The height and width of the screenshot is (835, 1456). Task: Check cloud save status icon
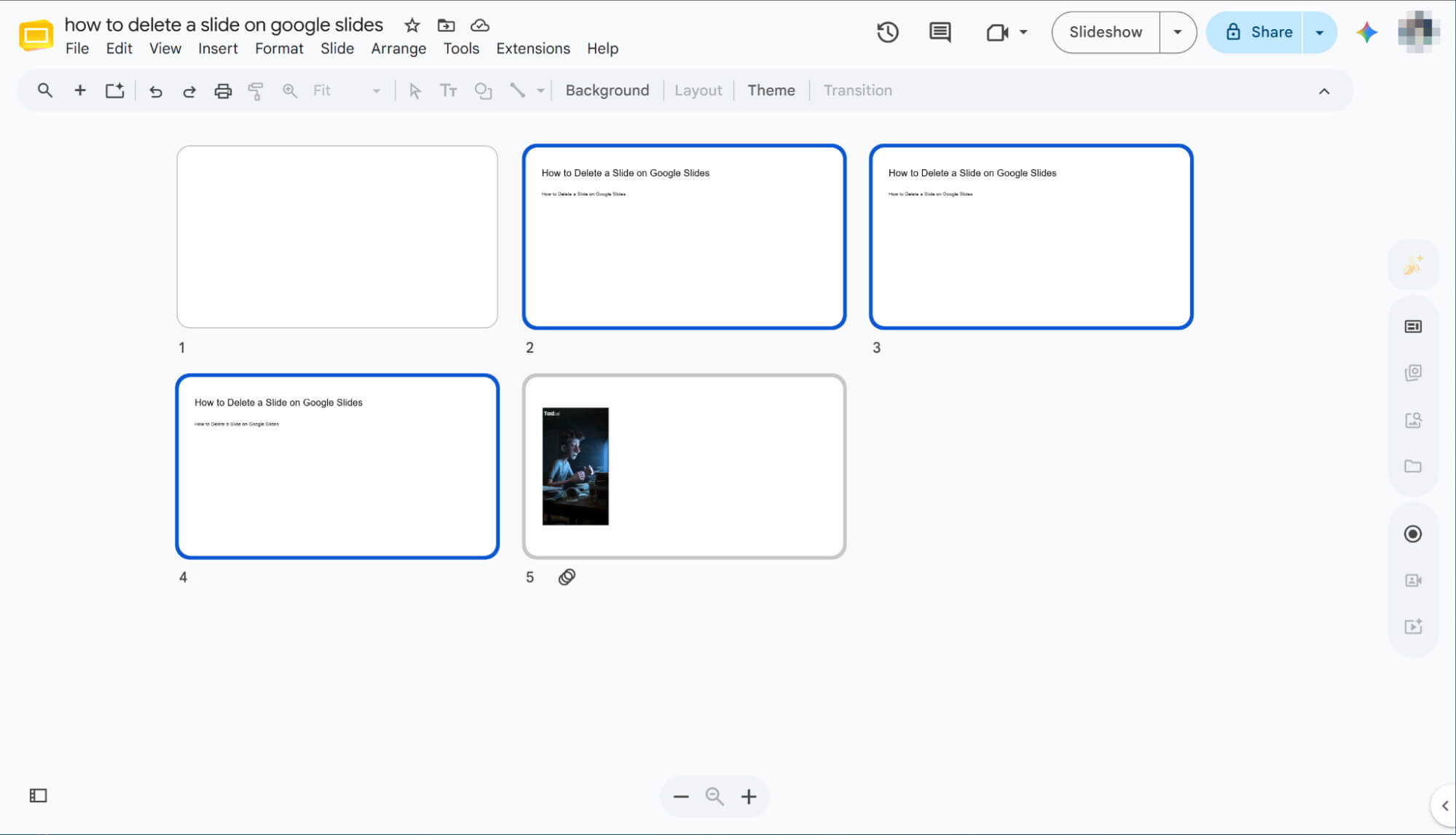click(x=480, y=26)
